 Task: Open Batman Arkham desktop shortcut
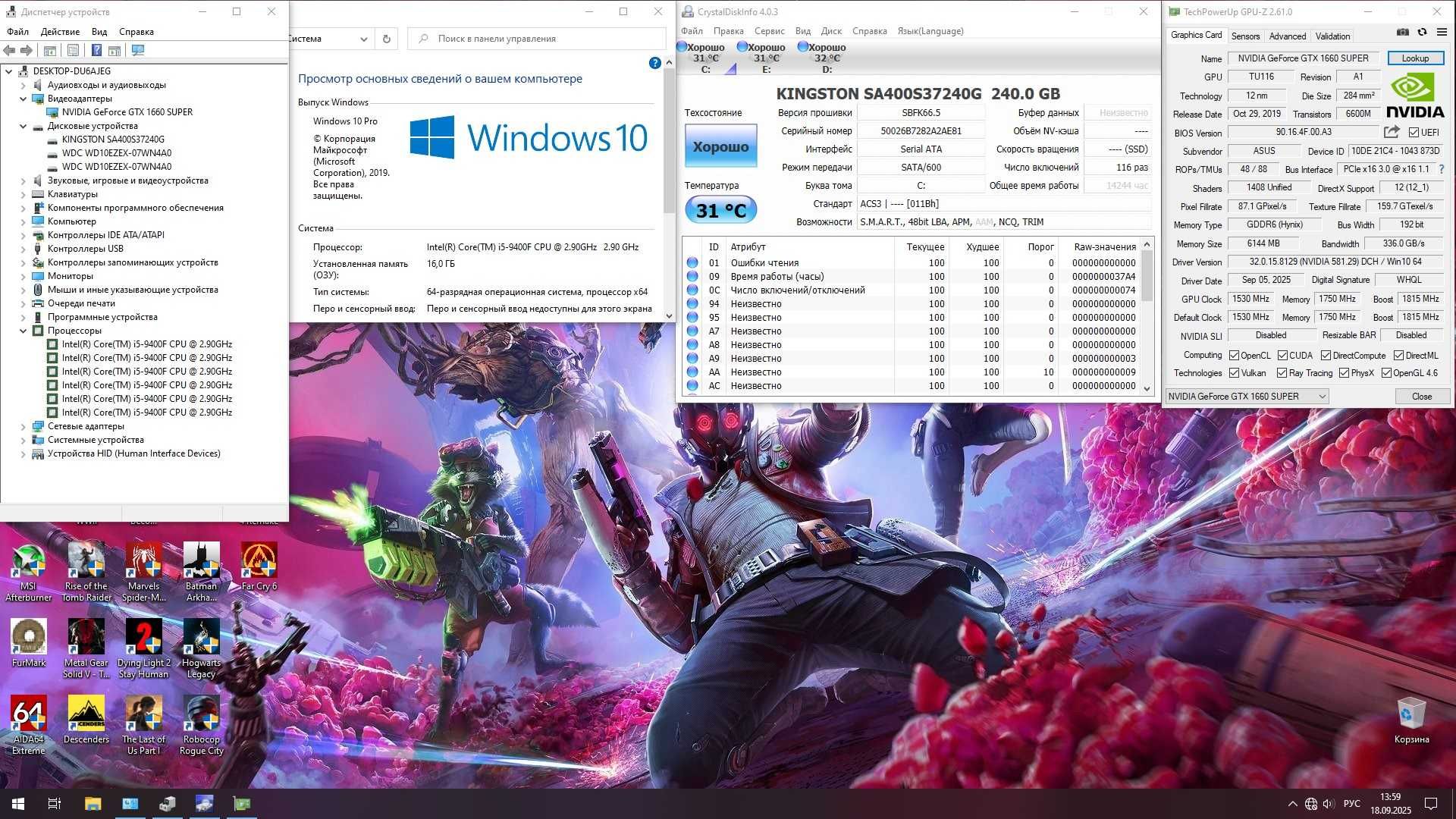pyautogui.click(x=202, y=573)
